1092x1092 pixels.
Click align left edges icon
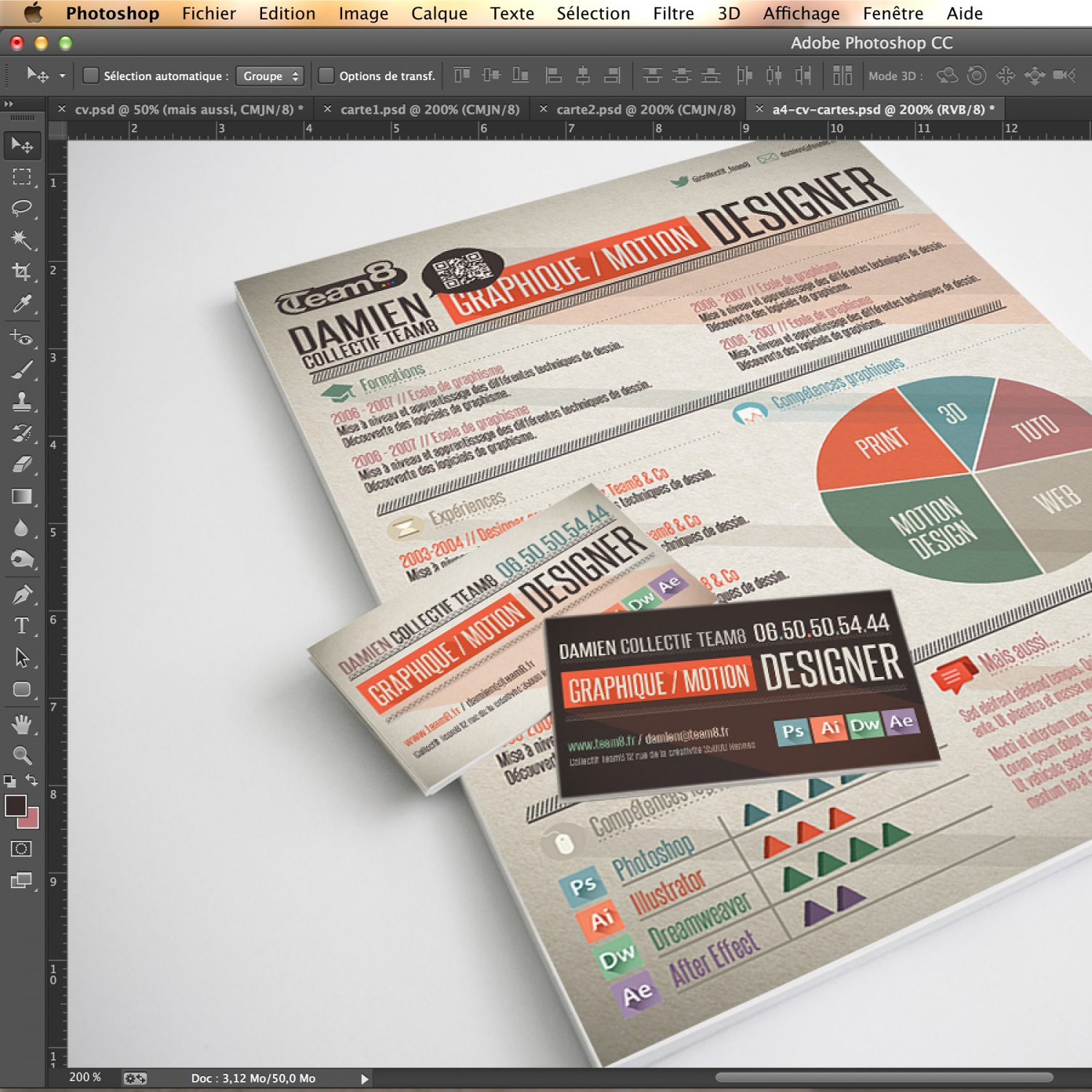tap(553, 75)
